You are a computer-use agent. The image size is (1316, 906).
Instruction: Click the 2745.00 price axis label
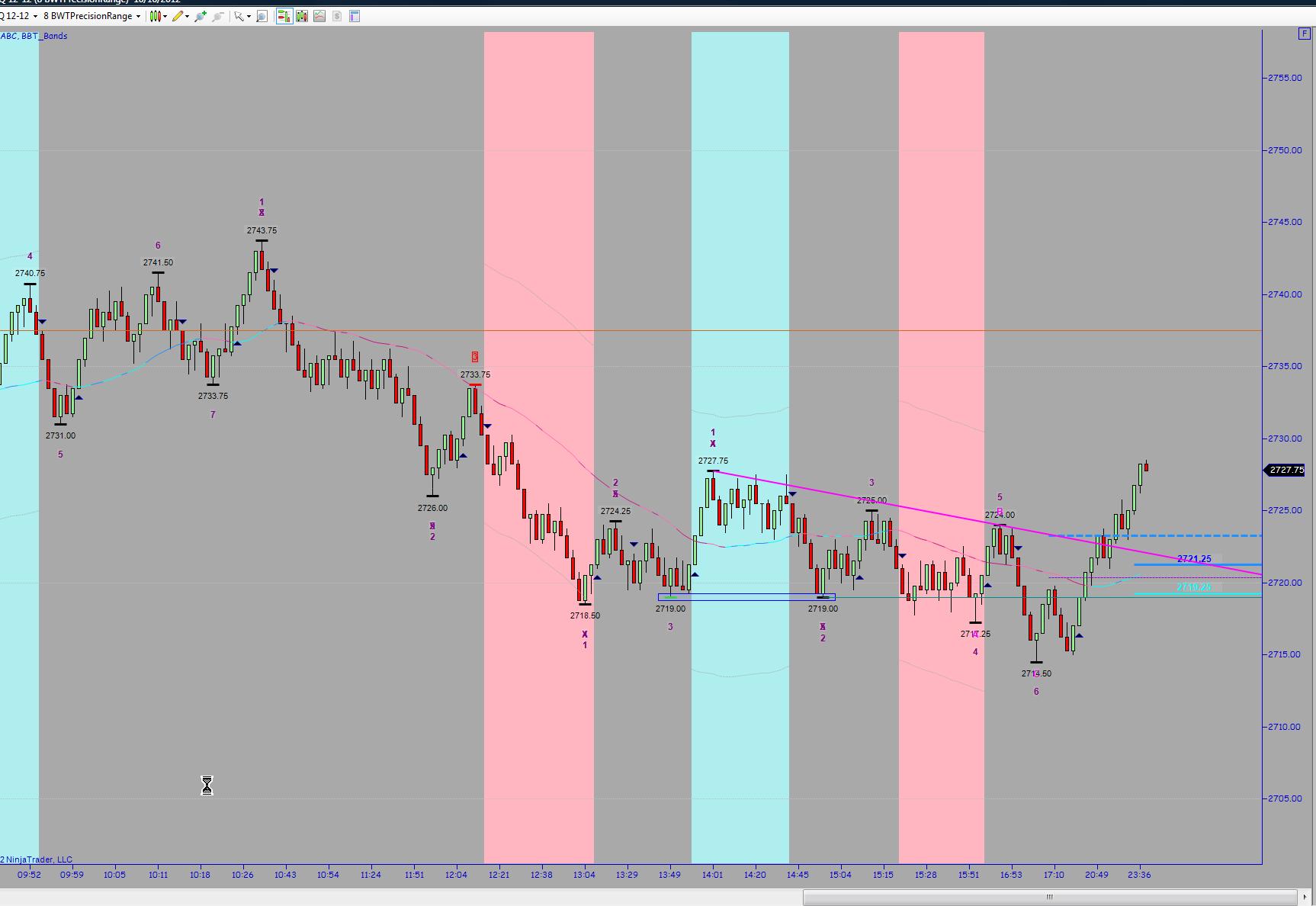[x=1285, y=222]
